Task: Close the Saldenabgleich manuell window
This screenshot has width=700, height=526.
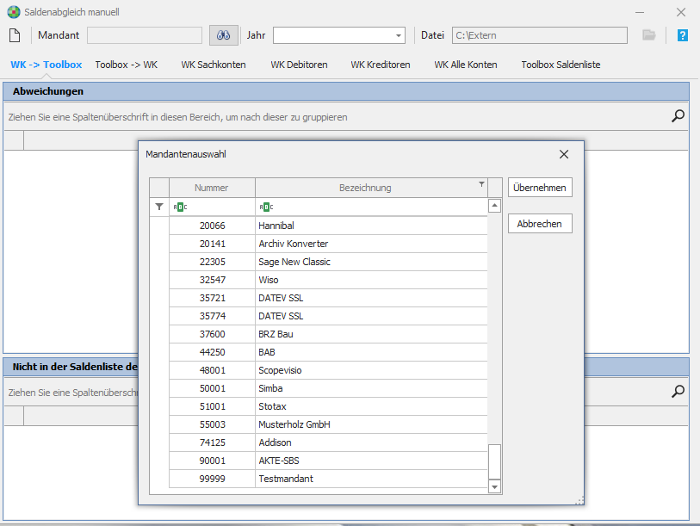Action: (x=681, y=13)
